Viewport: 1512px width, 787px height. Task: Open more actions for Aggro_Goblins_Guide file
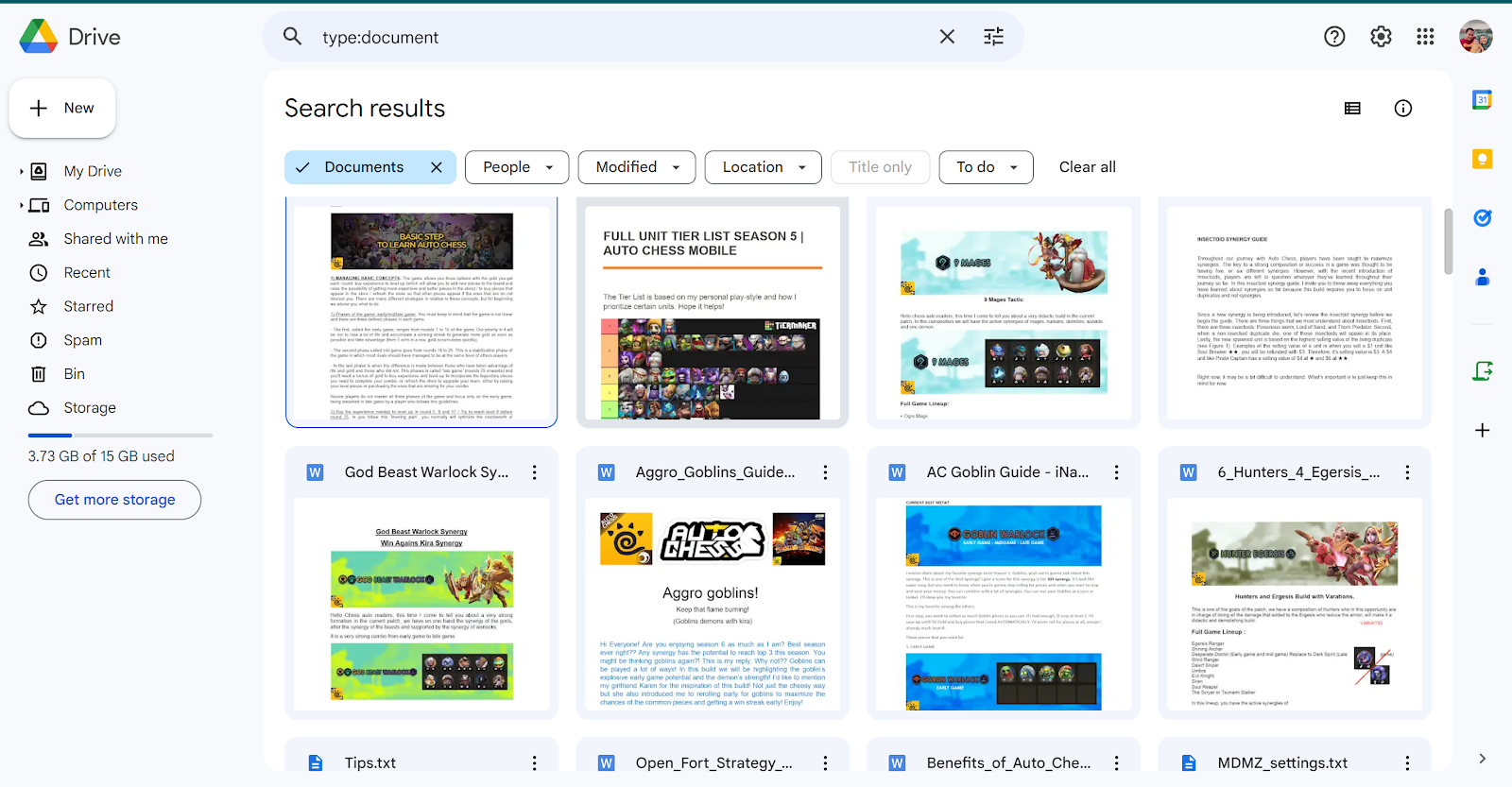825,472
